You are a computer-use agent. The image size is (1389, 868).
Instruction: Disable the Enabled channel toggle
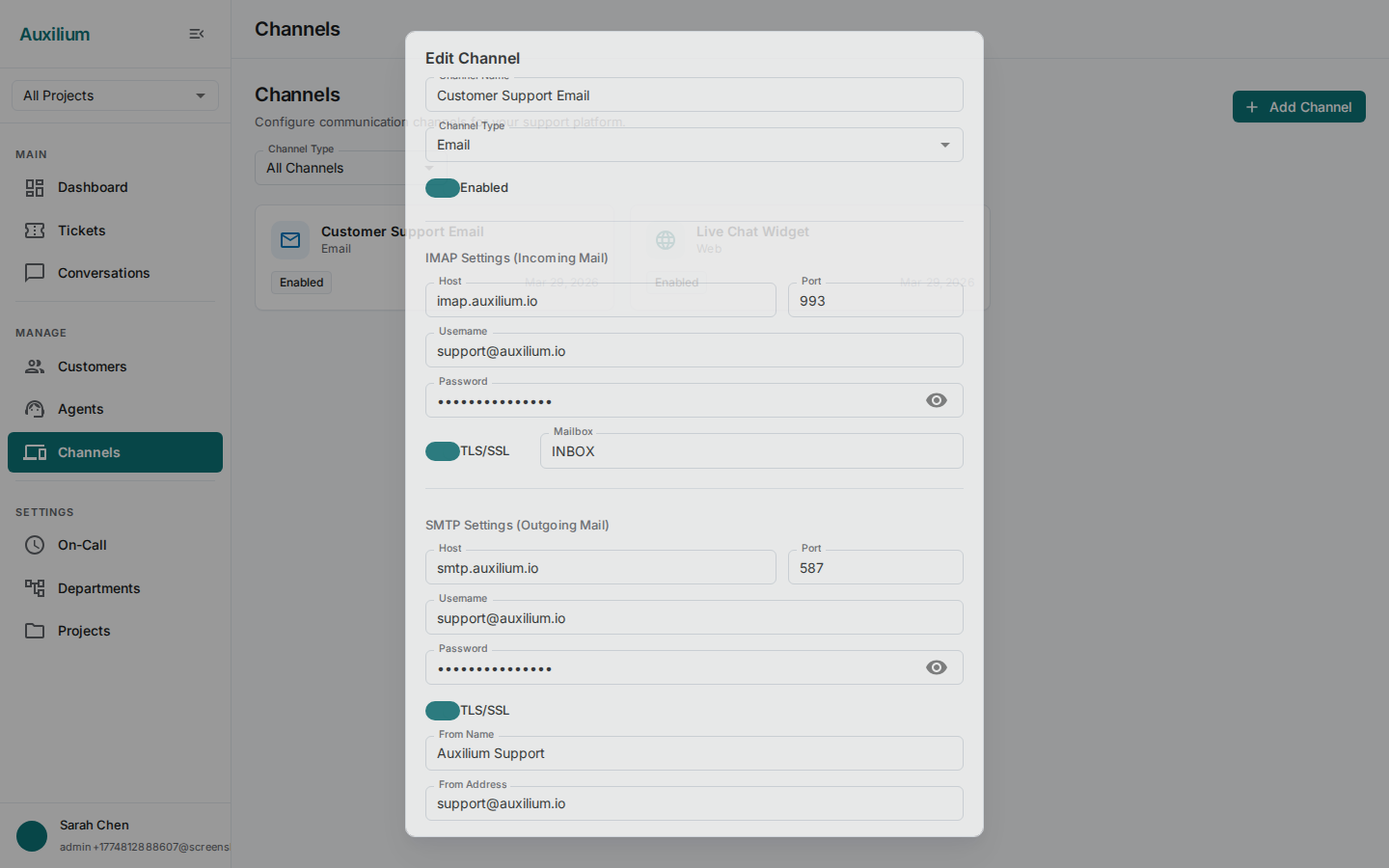pyautogui.click(x=443, y=187)
